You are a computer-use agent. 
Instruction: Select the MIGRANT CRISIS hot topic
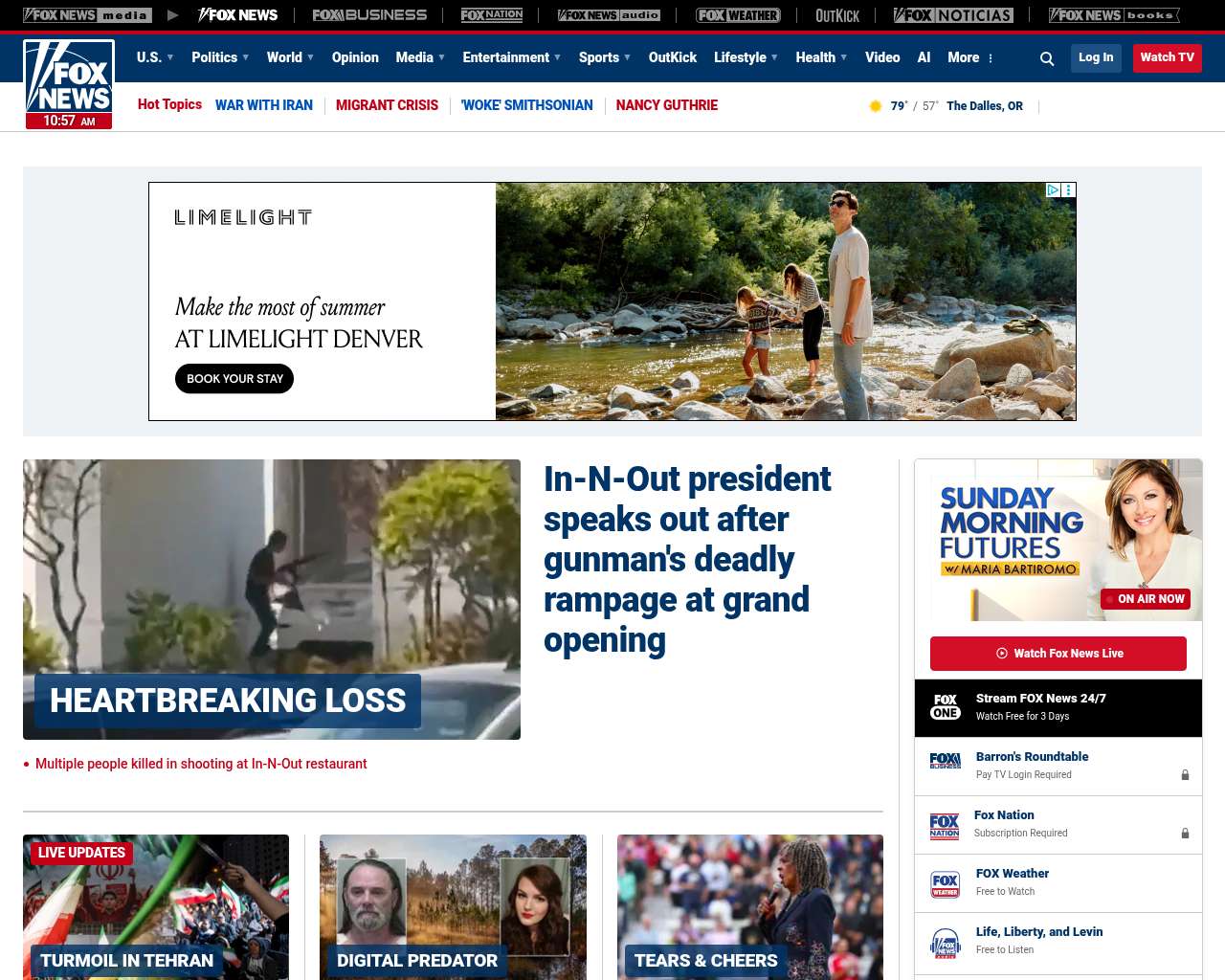[387, 105]
